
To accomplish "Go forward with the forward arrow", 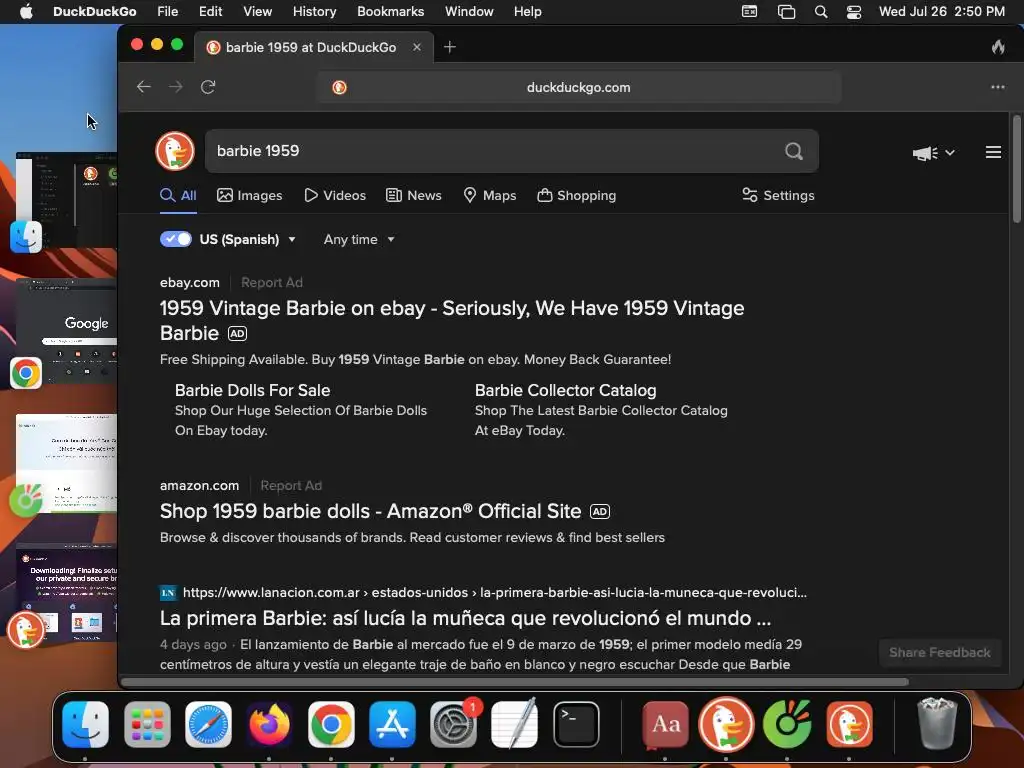I will tap(176, 87).
